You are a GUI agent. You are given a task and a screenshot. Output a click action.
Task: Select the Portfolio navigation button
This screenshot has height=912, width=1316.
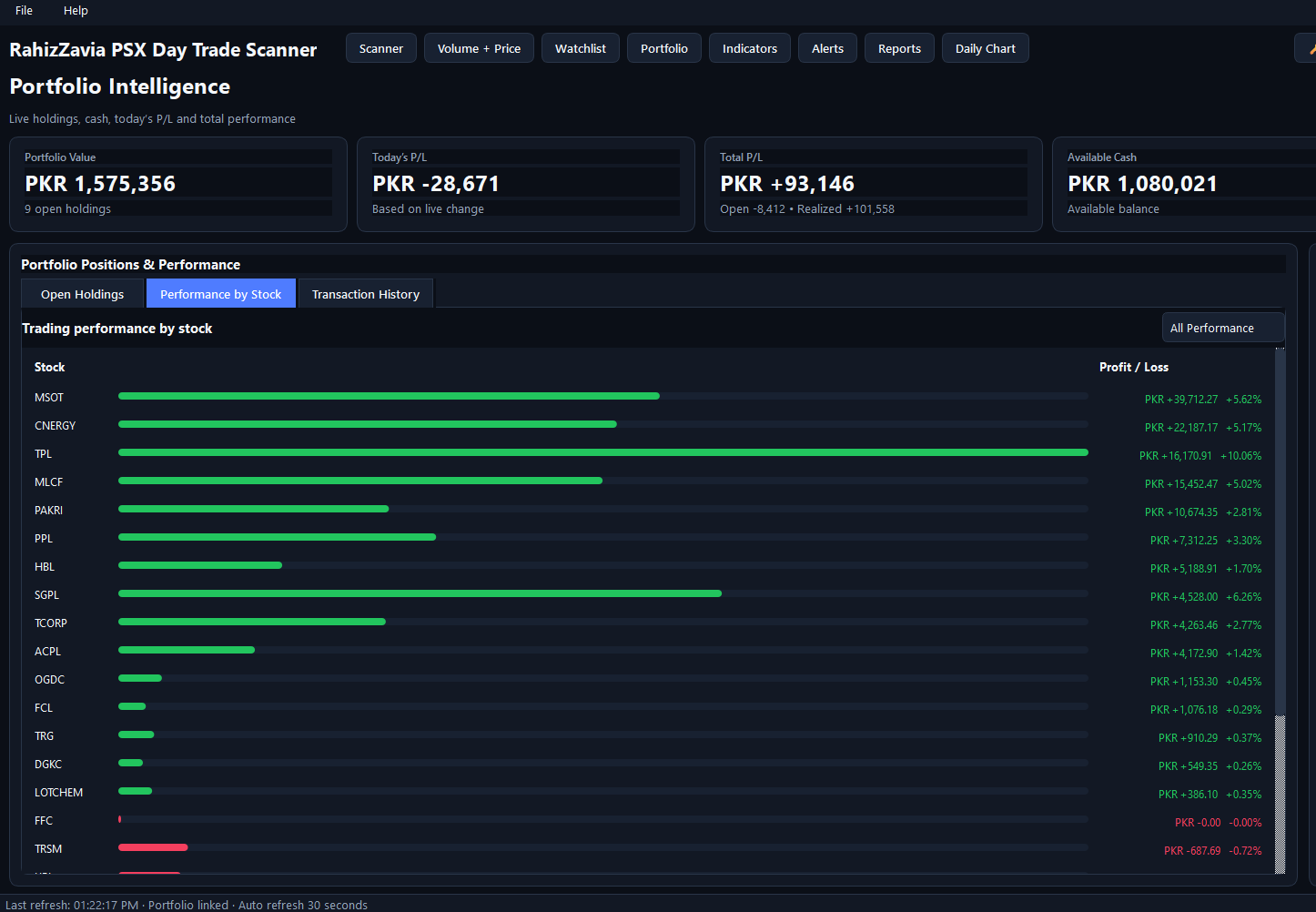point(664,48)
